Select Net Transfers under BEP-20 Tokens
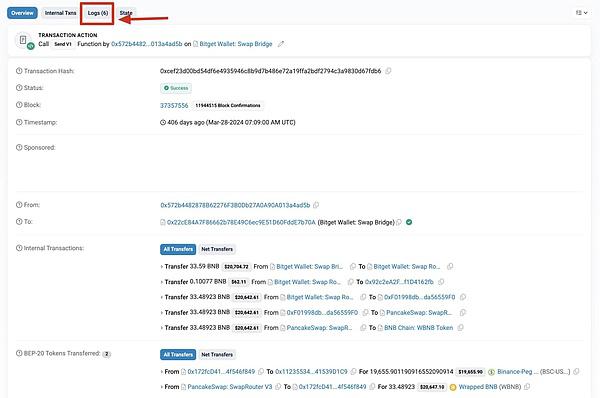The height and width of the screenshot is (398, 600). (x=217, y=354)
